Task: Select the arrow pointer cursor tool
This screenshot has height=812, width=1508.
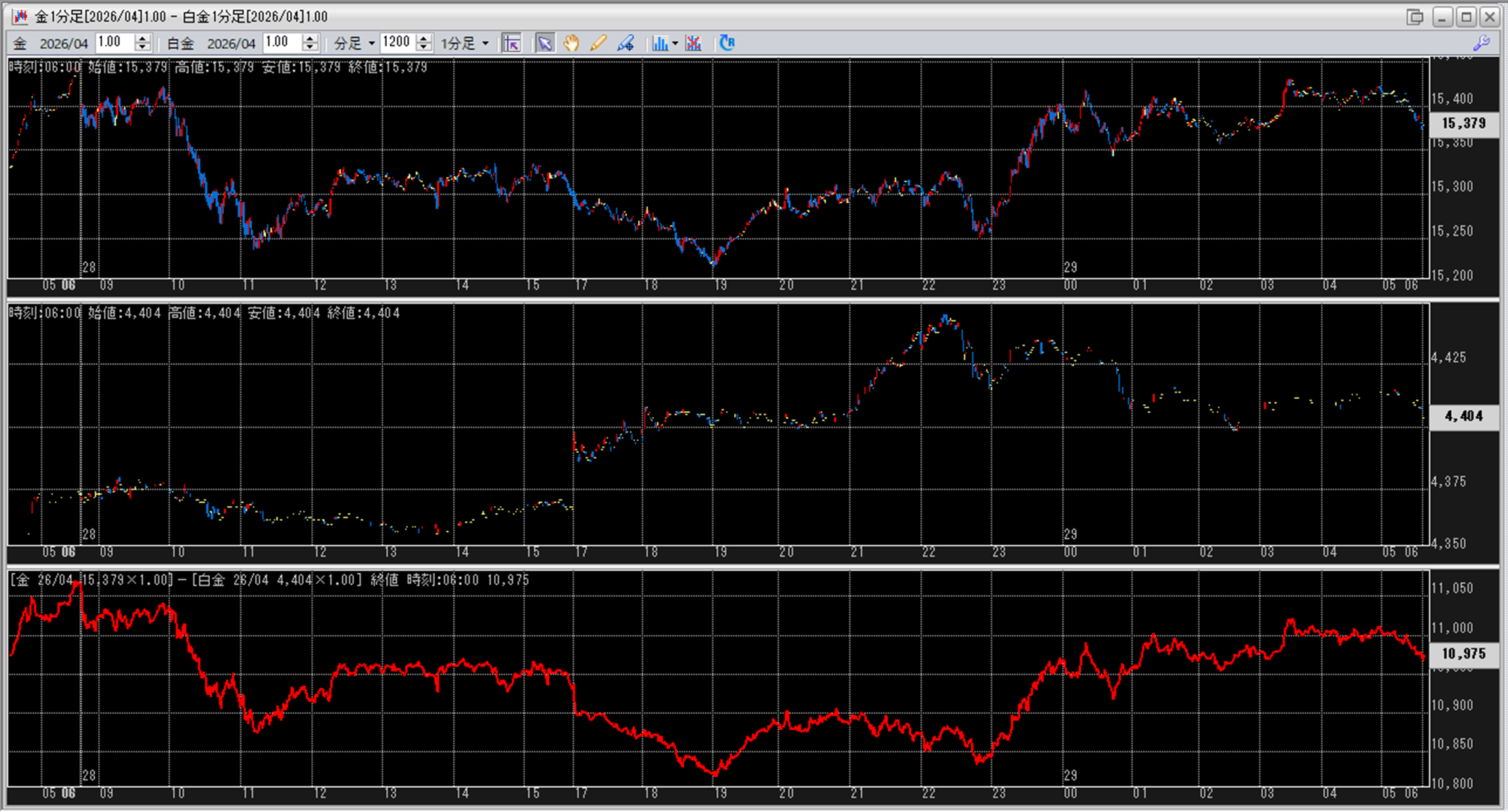Action: pyautogui.click(x=544, y=43)
